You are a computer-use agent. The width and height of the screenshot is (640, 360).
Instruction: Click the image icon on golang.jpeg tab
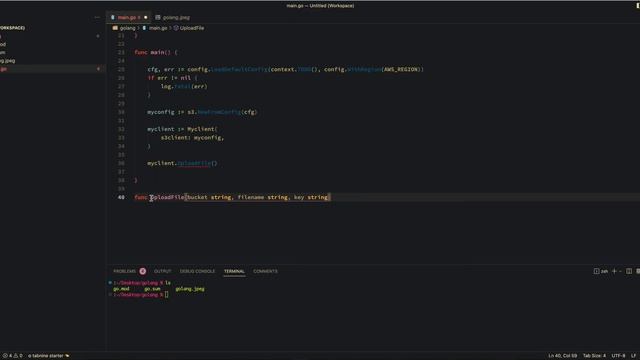[x=158, y=18]
